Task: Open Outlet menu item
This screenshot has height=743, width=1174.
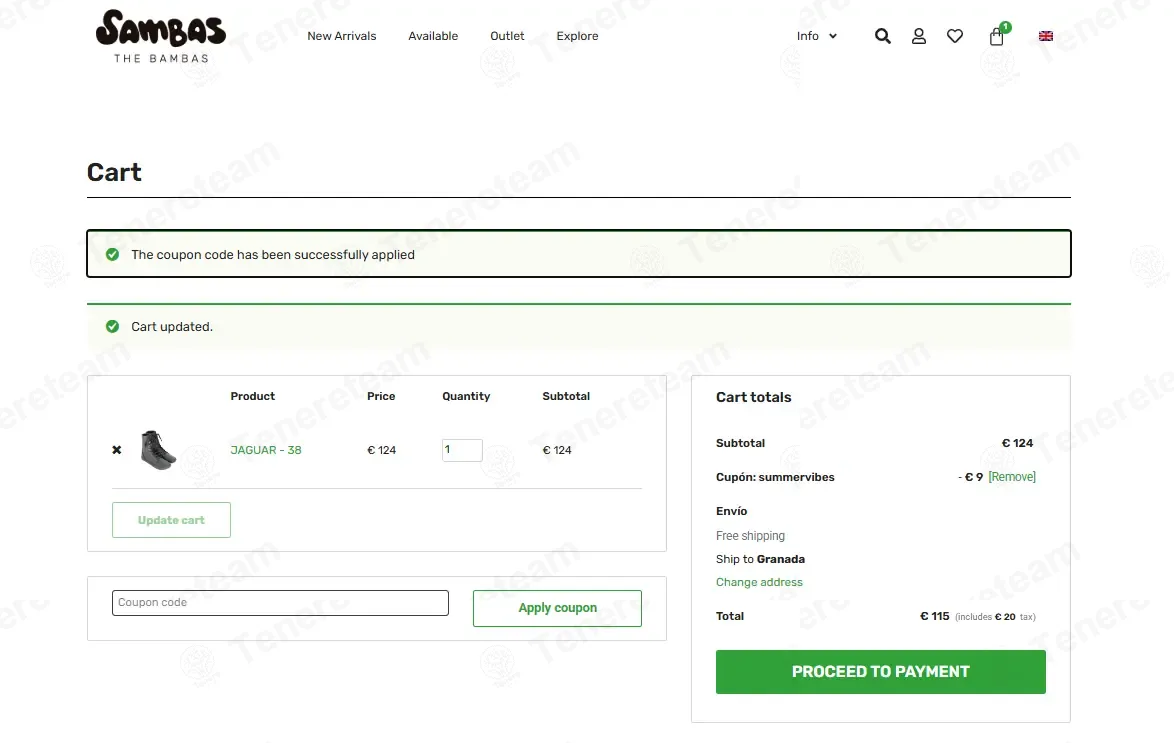Action: (507, 36)
